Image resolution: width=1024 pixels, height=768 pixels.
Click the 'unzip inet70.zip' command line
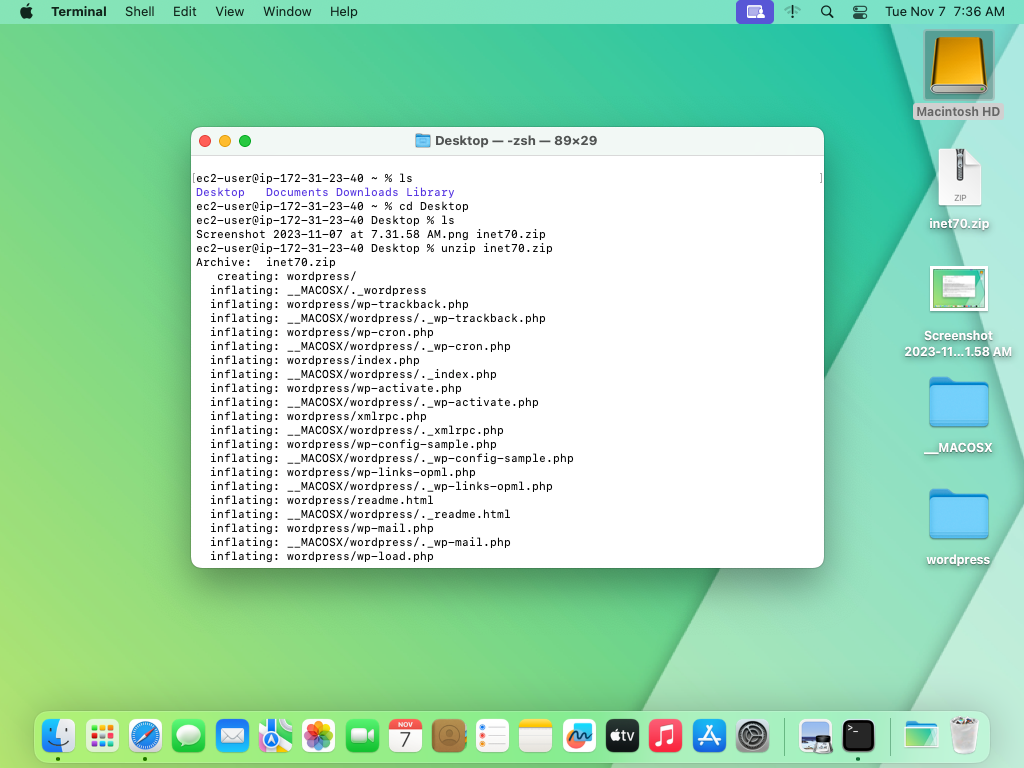(374, 248)
